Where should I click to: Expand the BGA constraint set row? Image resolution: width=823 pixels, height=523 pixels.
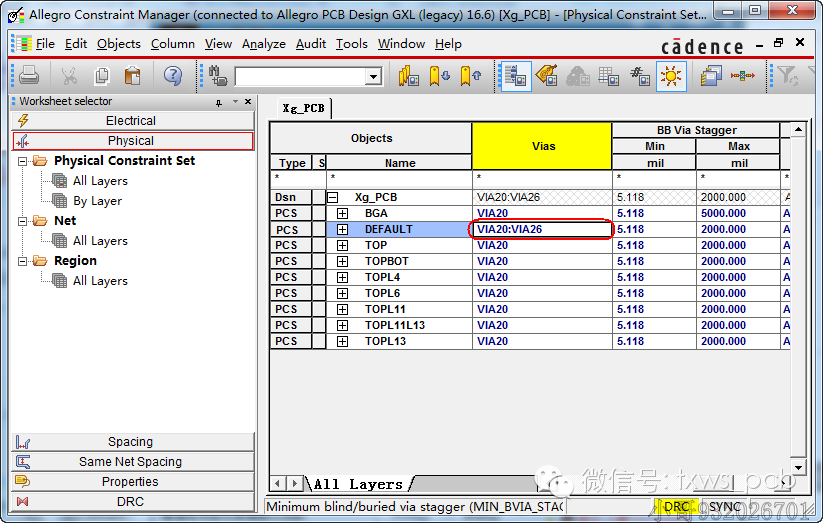342,213
